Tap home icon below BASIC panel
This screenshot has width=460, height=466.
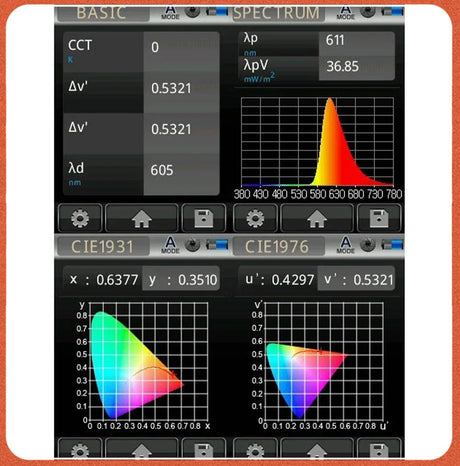[142, 218]
